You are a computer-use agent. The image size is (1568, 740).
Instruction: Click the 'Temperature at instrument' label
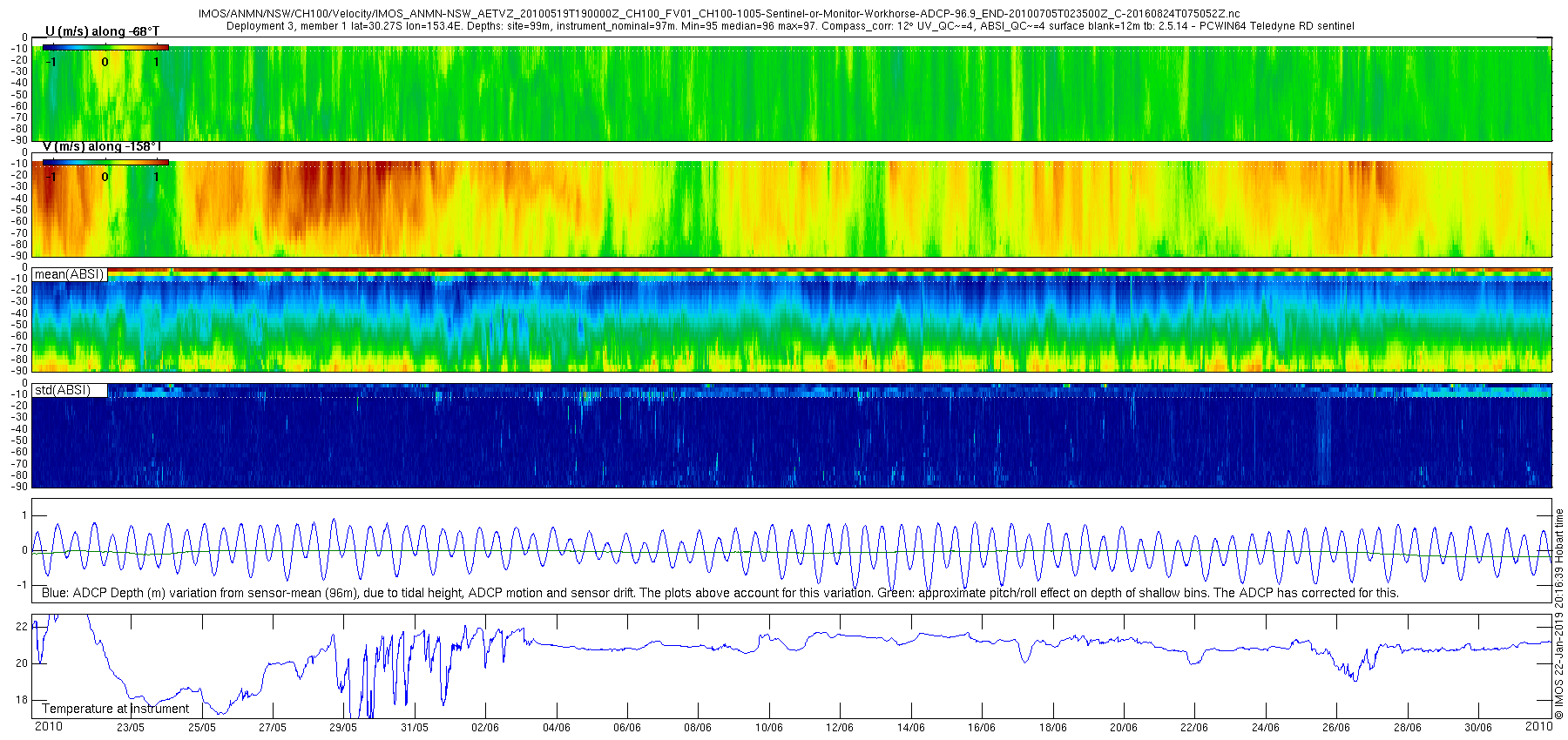click(116, 709)
